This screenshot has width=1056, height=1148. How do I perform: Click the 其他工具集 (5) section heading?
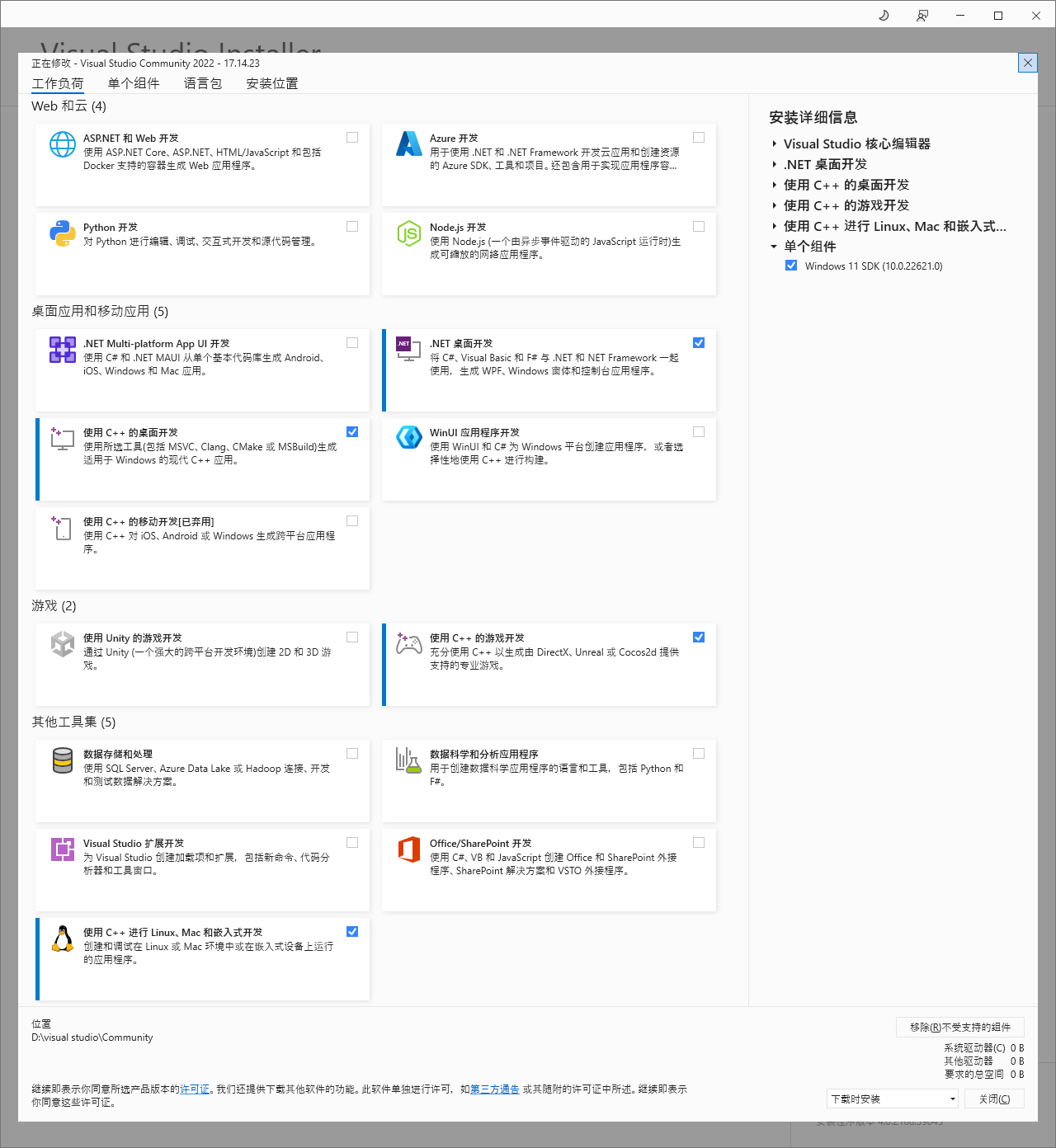click(73, 722)
